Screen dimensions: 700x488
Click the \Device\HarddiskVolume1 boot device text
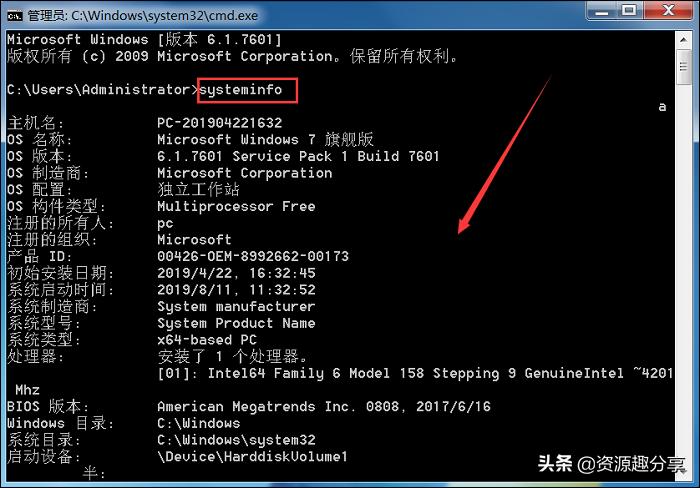pyautogui.click(x=252, y=457)
